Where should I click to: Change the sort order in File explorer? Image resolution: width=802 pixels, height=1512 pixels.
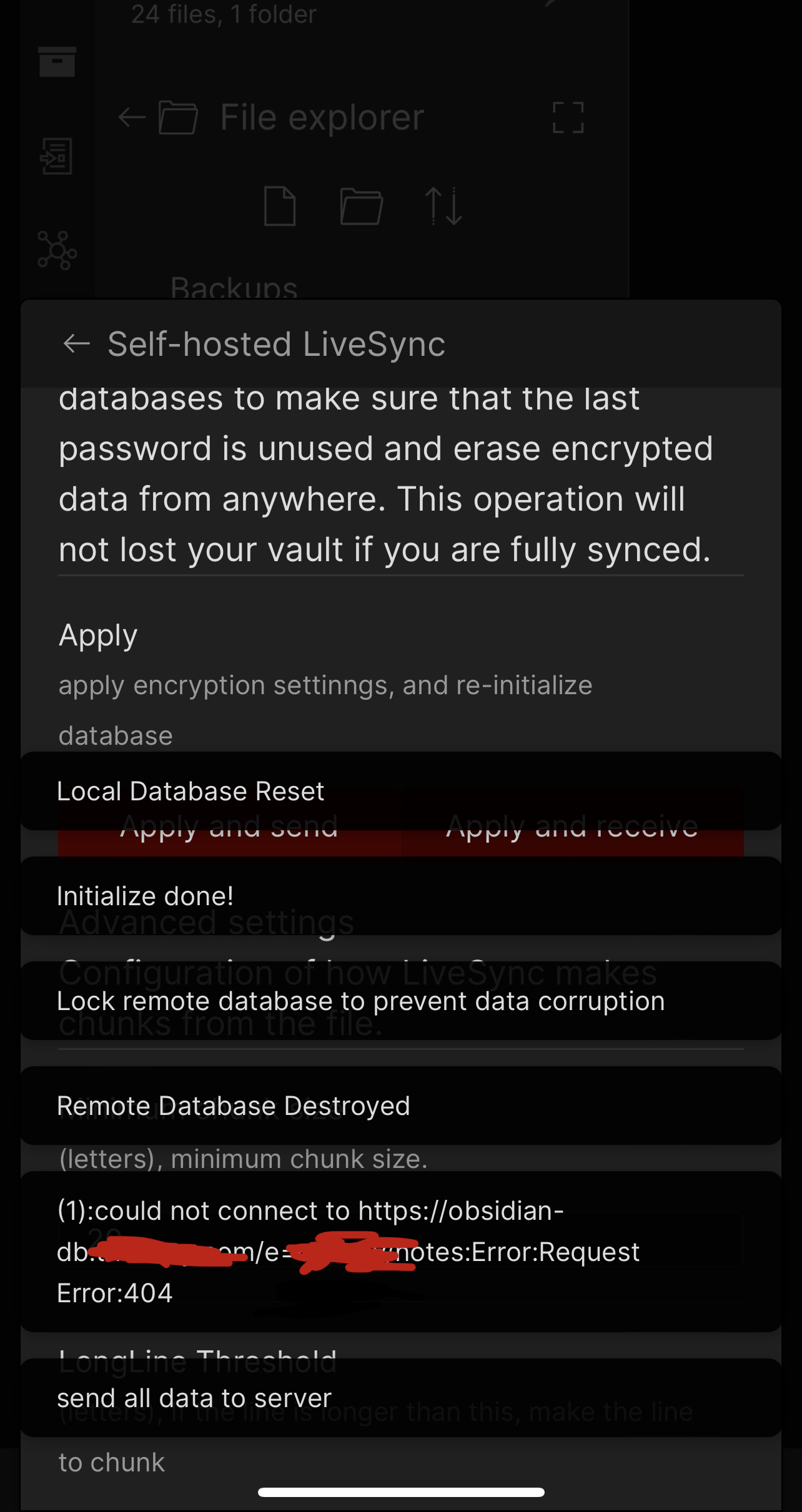445,206
